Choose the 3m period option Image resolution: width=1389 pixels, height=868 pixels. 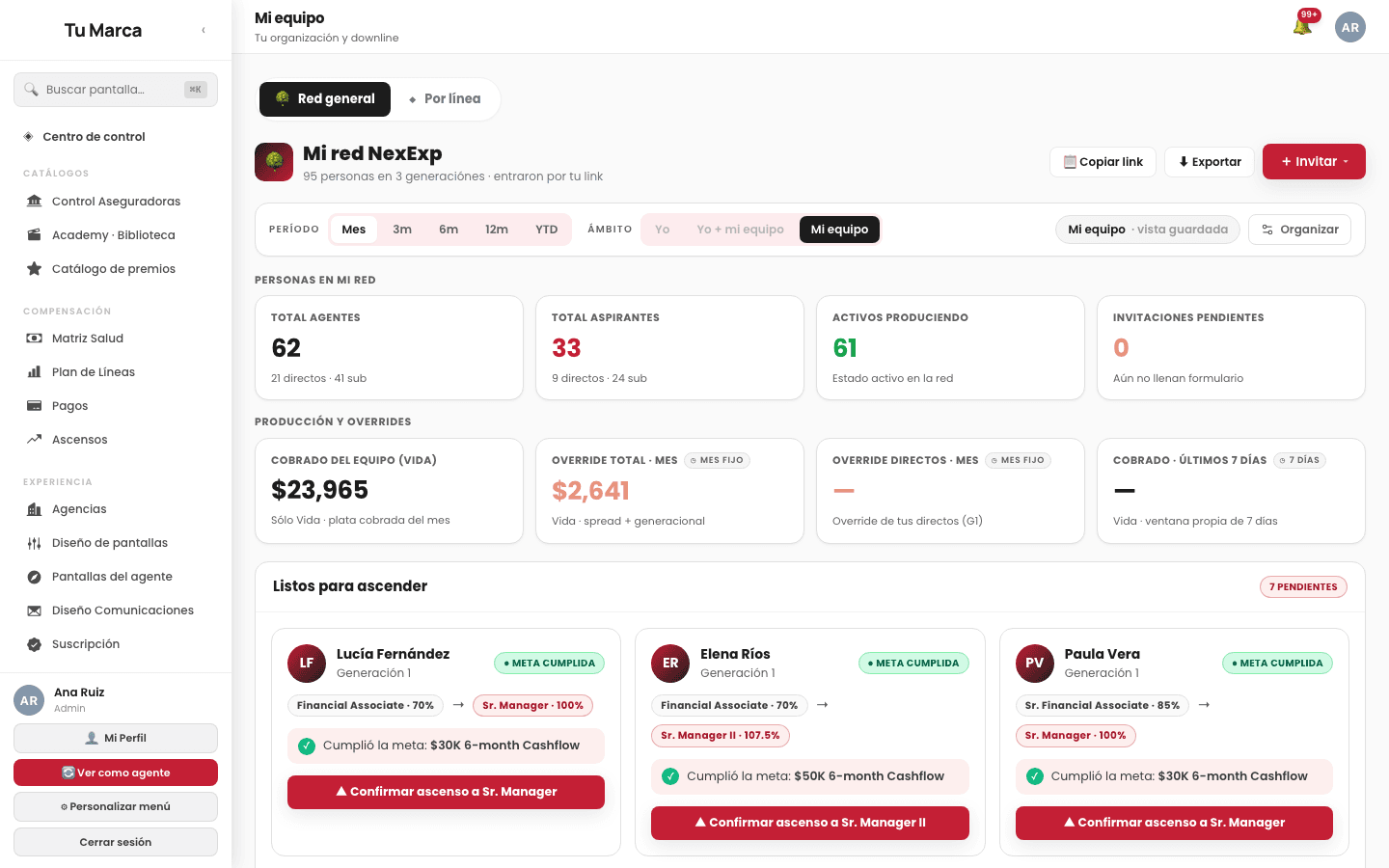point(402,230)
